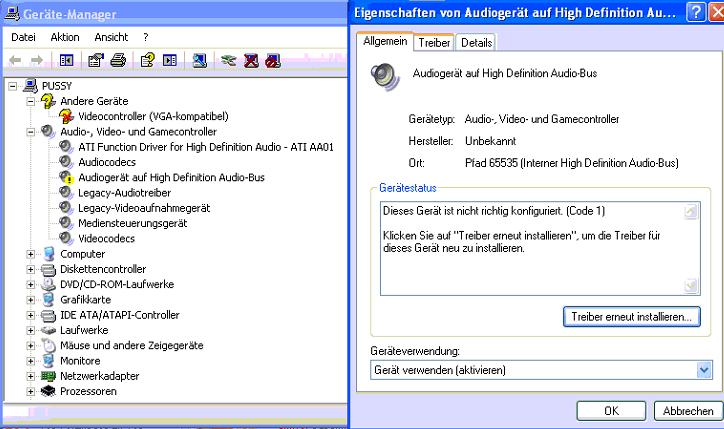Expand the Computer branch
The image size is (724, 429).
pos(30,254)
